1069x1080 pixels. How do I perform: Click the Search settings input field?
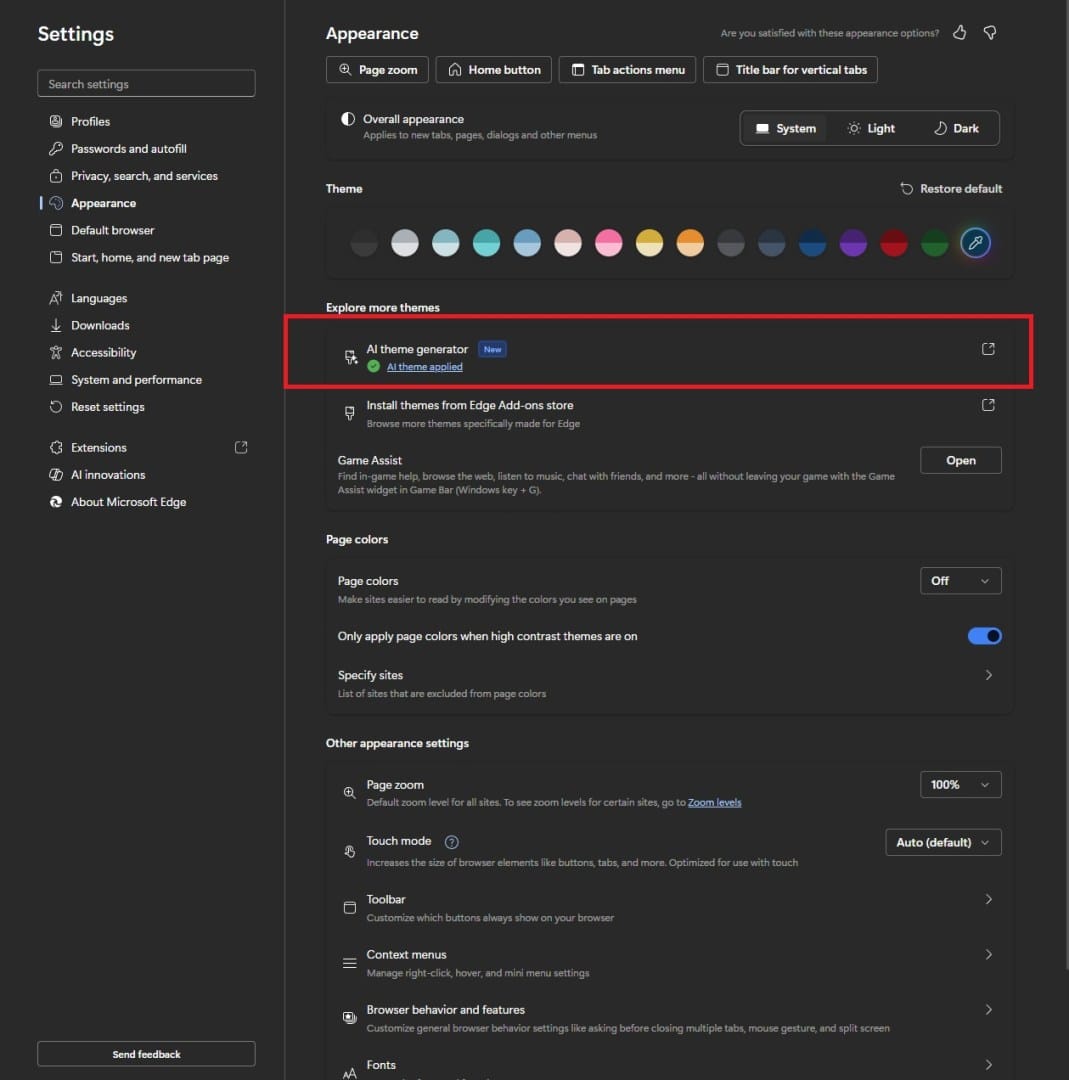146,84
